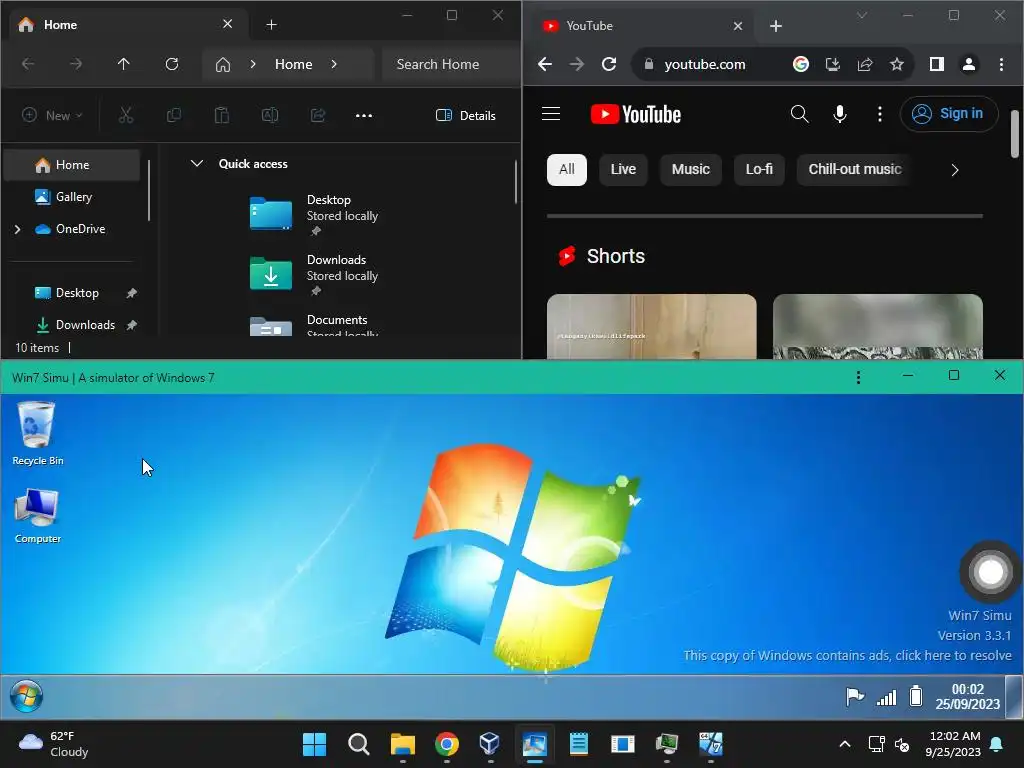Open a new Chrome tab
Image resolution: width=1024 pixels, height=768 pixels.
click(x=776, y=25)
